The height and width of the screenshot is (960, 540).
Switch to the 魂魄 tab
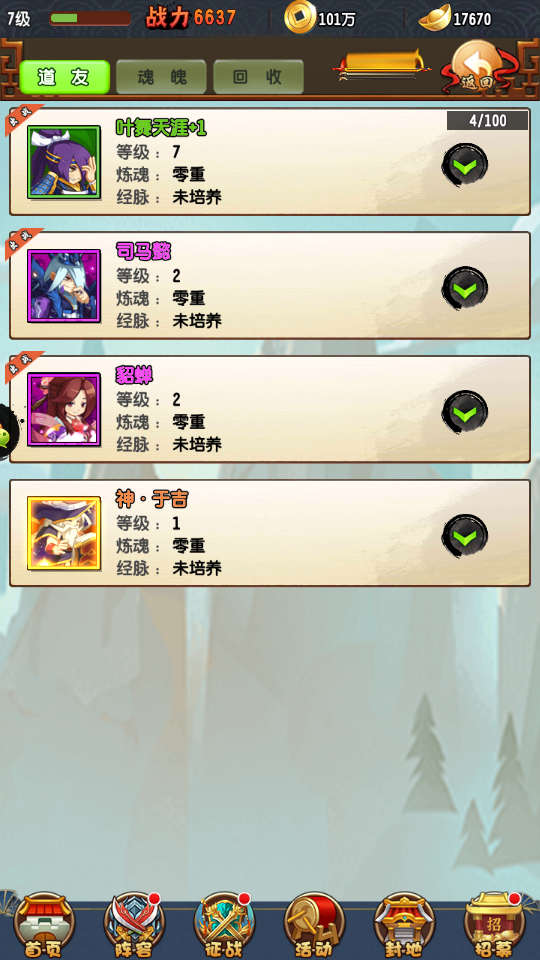tap(161, 77)
